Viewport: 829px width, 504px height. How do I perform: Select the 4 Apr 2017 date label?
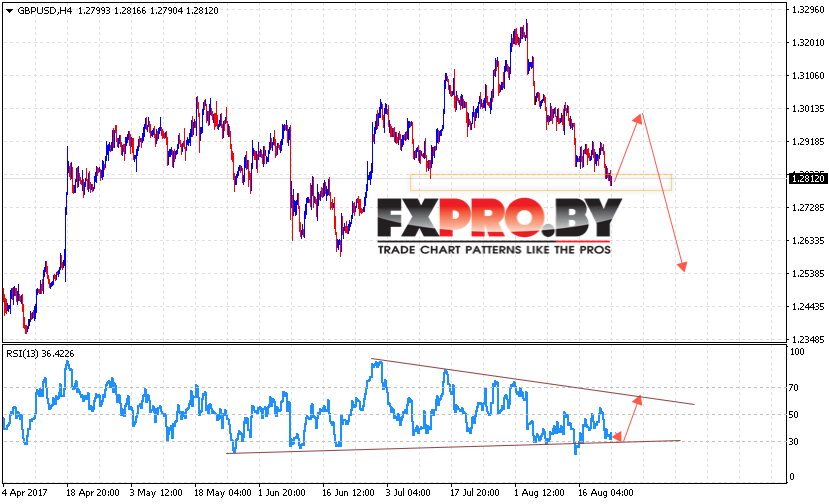(x=24, y=493)
